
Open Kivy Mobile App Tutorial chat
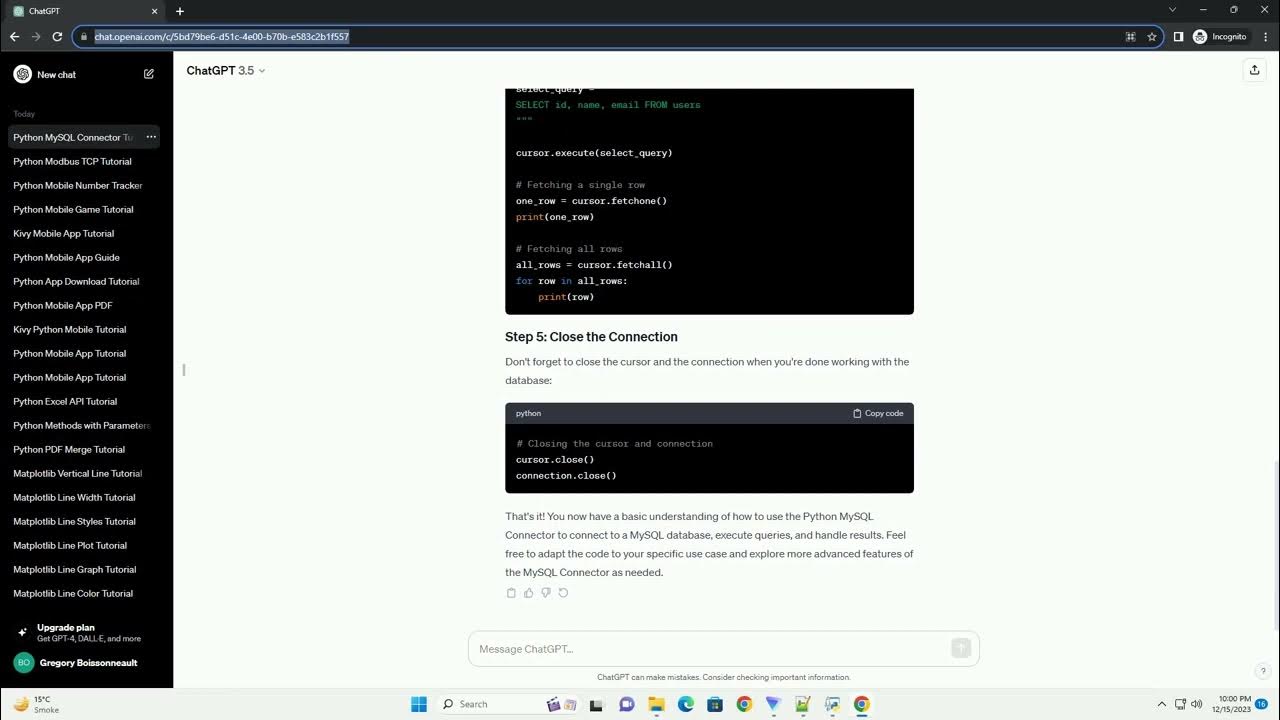coord(84,233)
